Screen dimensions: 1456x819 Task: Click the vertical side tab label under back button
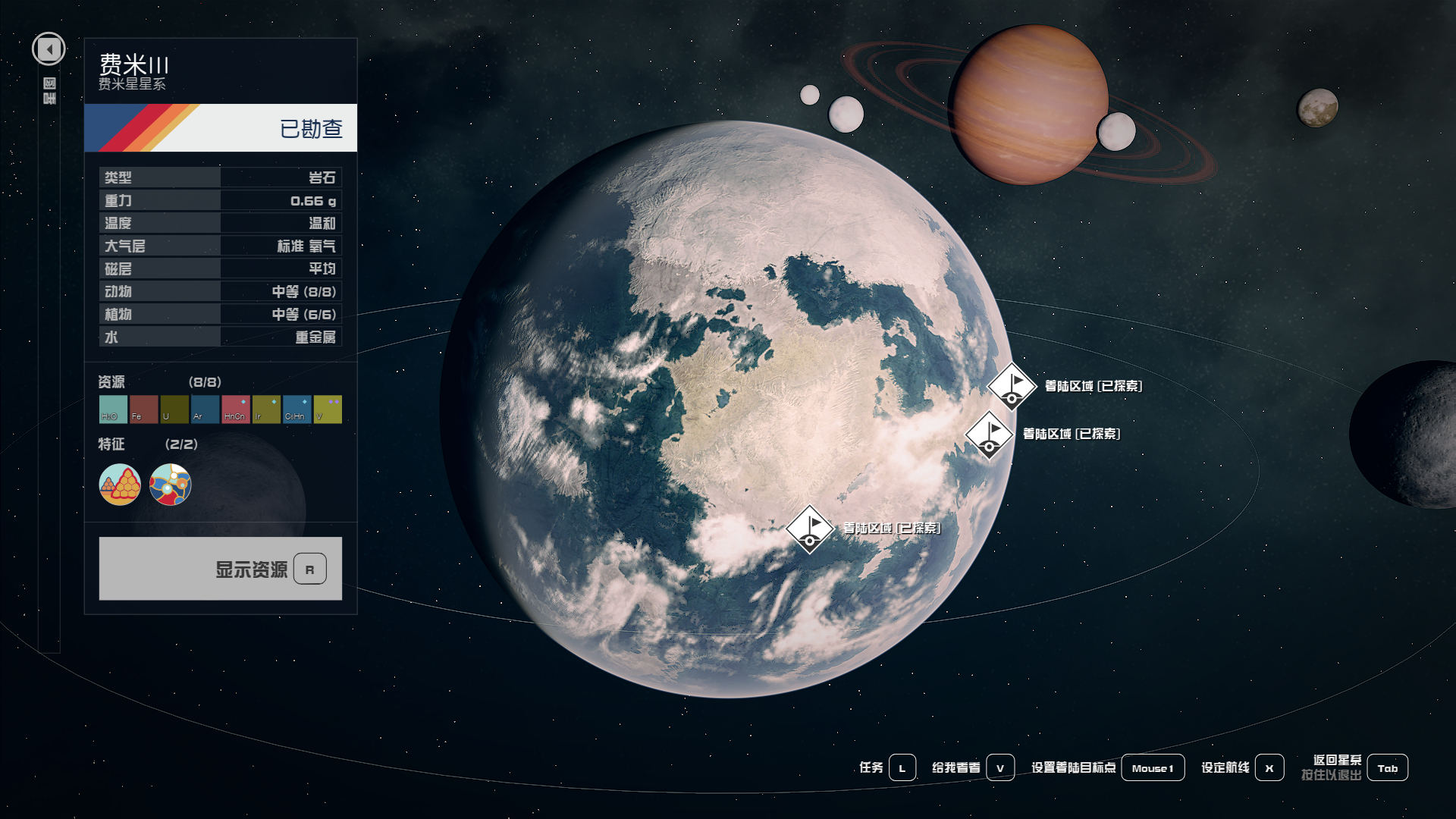click(x=49, y=91)
